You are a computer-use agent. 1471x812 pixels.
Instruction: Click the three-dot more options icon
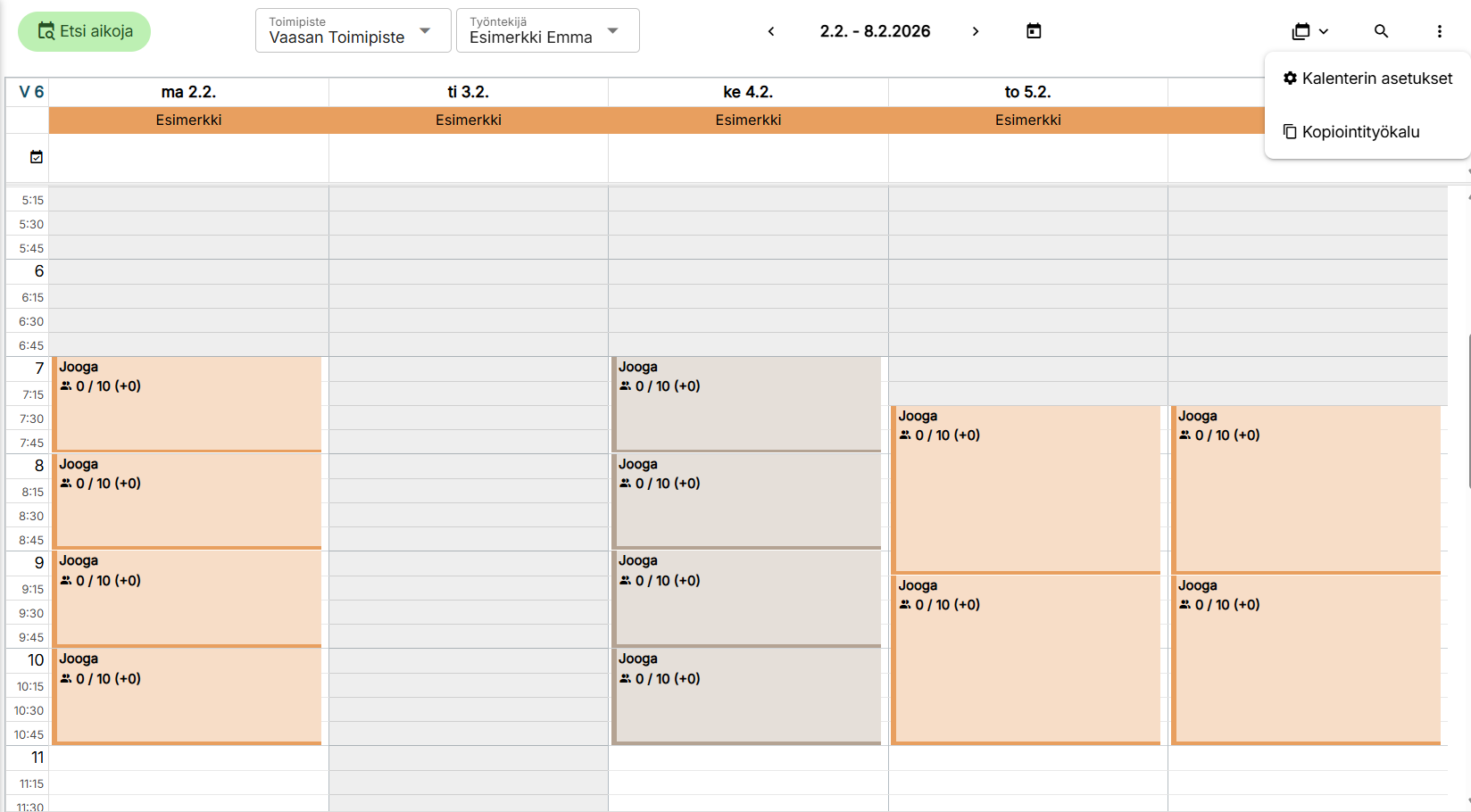[1439, 31]
